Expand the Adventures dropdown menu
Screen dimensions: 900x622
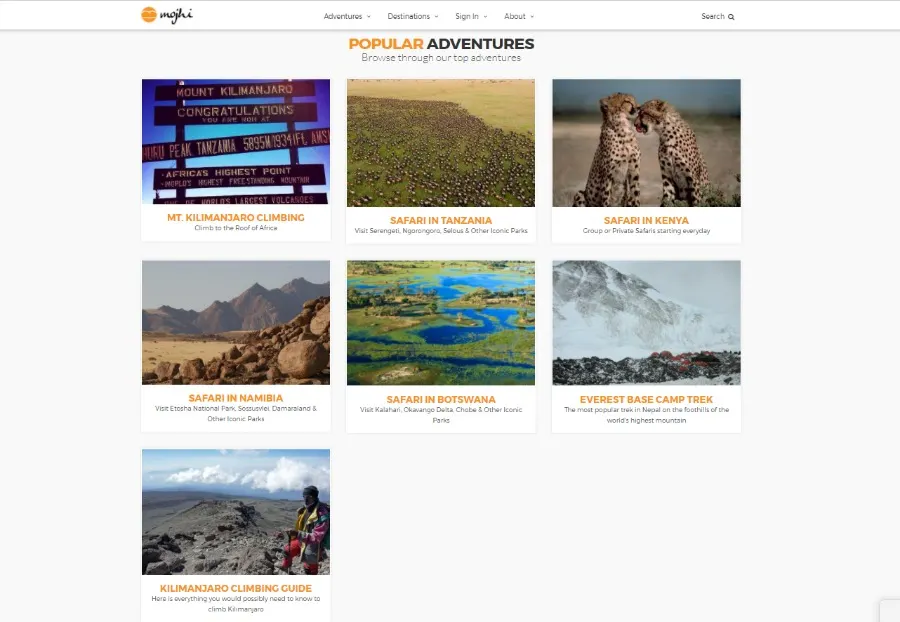[347, 16]
